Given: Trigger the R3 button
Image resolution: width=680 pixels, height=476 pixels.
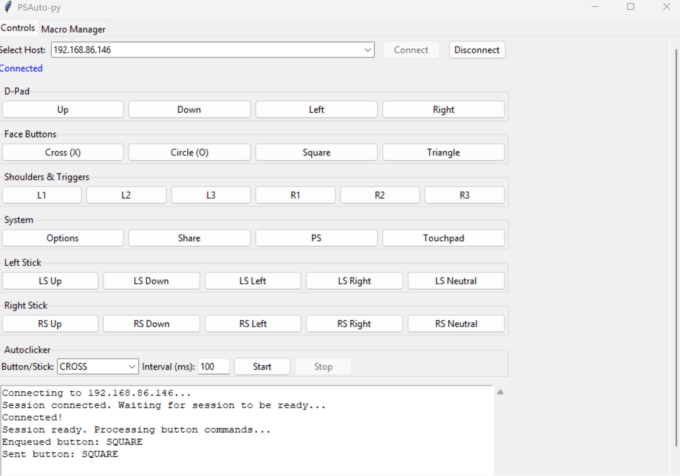Looking at the screenshot, I should (x=464, y=195).
